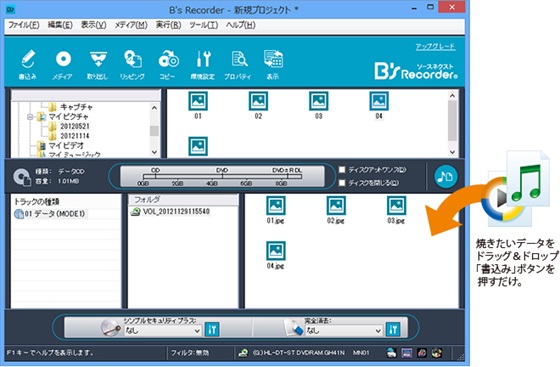Open 環境設定 (Settings) from the toolbar

(x=203, y=64)
